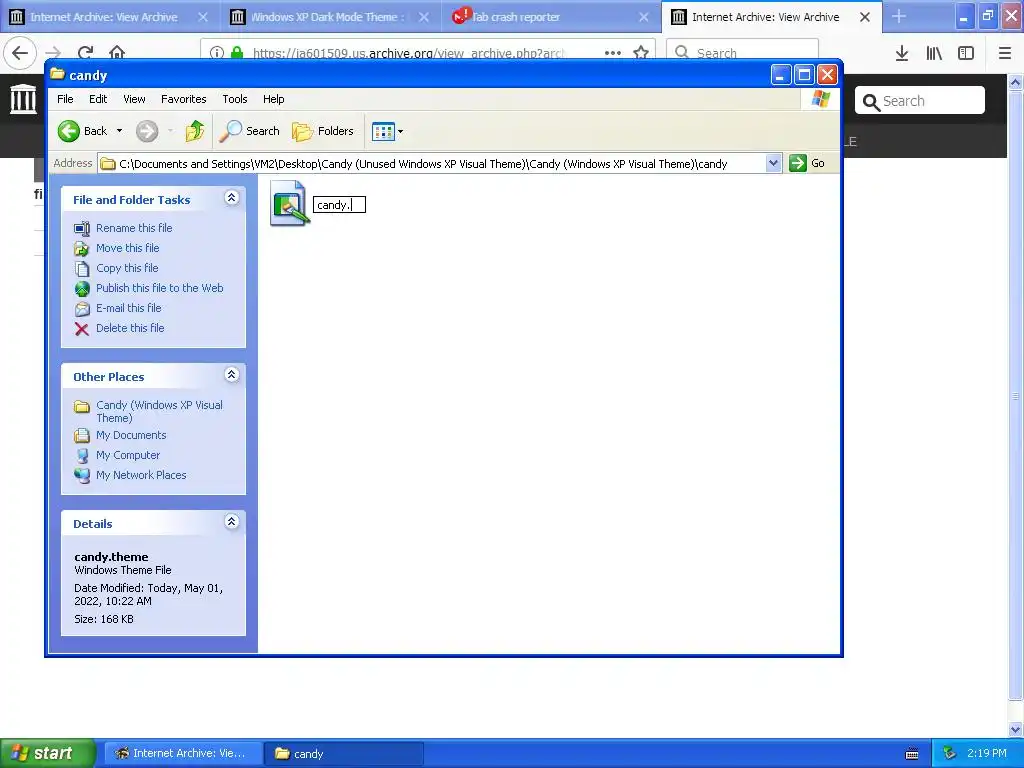The image size is (1024, 768).
Task: Switch to Windows XP Dark Mode Theme tab
Action: 327,17
